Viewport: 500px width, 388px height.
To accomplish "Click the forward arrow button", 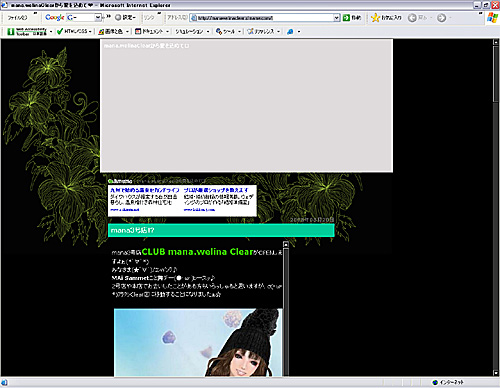I will pos(441,18).
